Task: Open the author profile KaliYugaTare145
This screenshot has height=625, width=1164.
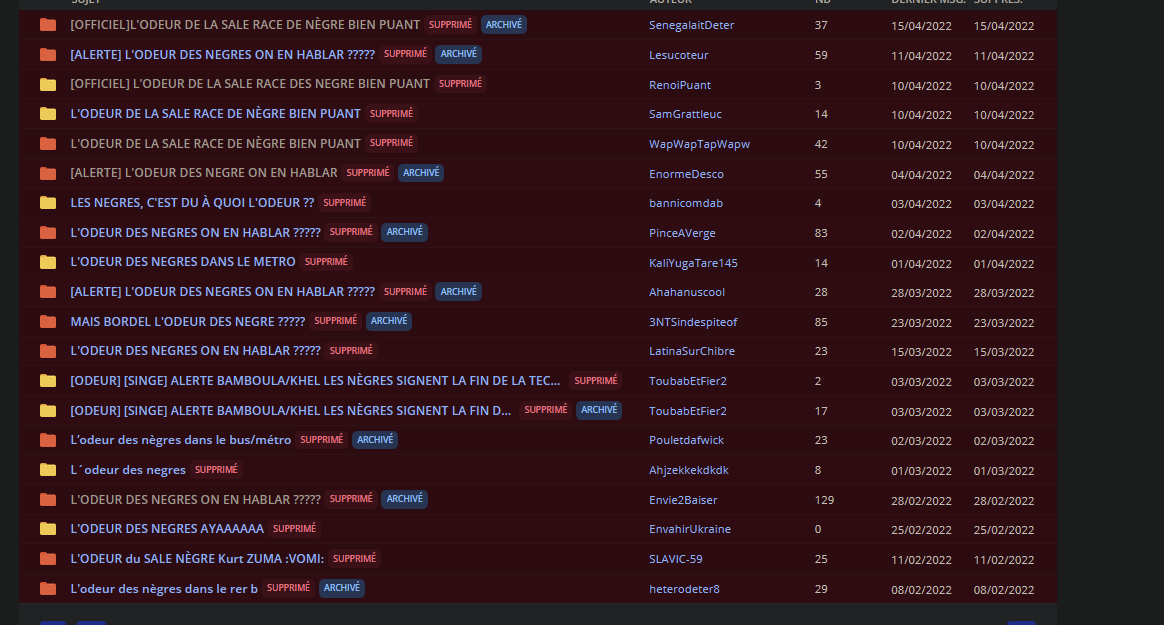Action: (693, 263)
